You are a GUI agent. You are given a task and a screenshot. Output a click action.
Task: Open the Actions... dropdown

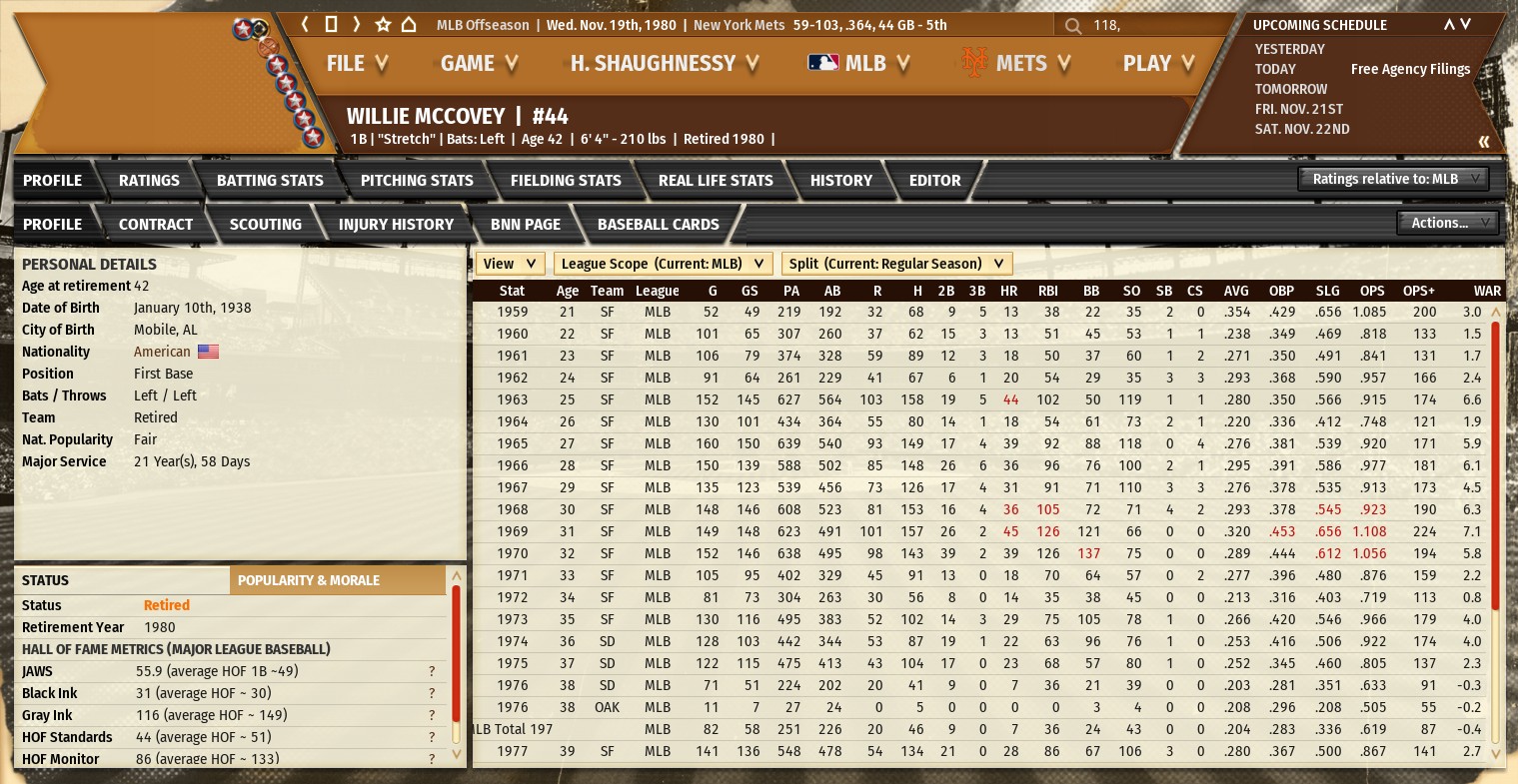1448,223
